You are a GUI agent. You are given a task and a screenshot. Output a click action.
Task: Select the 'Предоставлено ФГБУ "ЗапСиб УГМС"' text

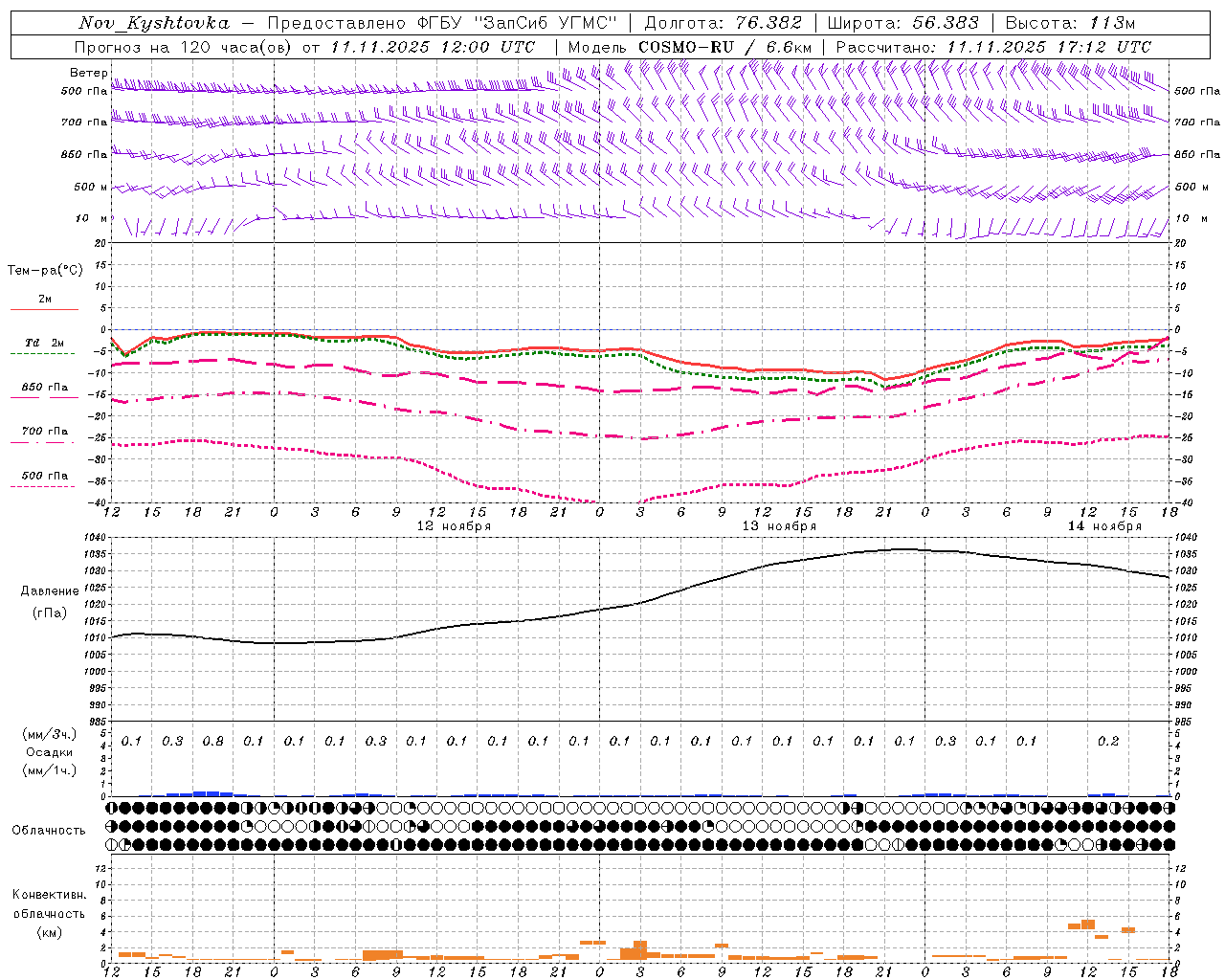(x=442, y=23)
